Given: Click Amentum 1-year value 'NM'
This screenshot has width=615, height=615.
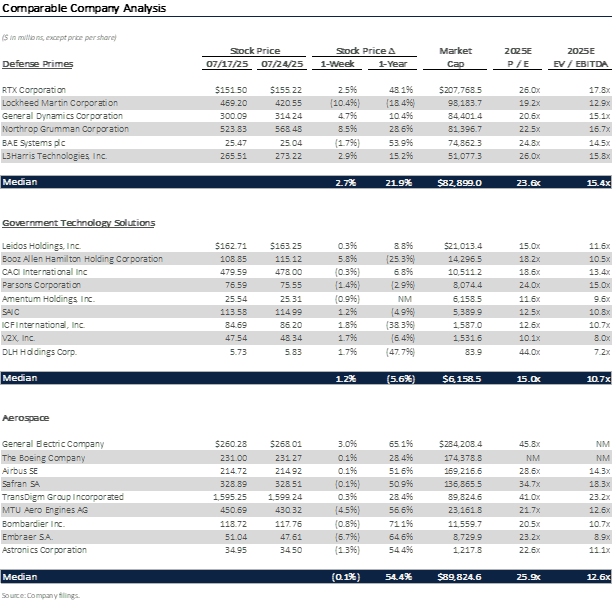Looking at the screenshot, I should point(405,299).
